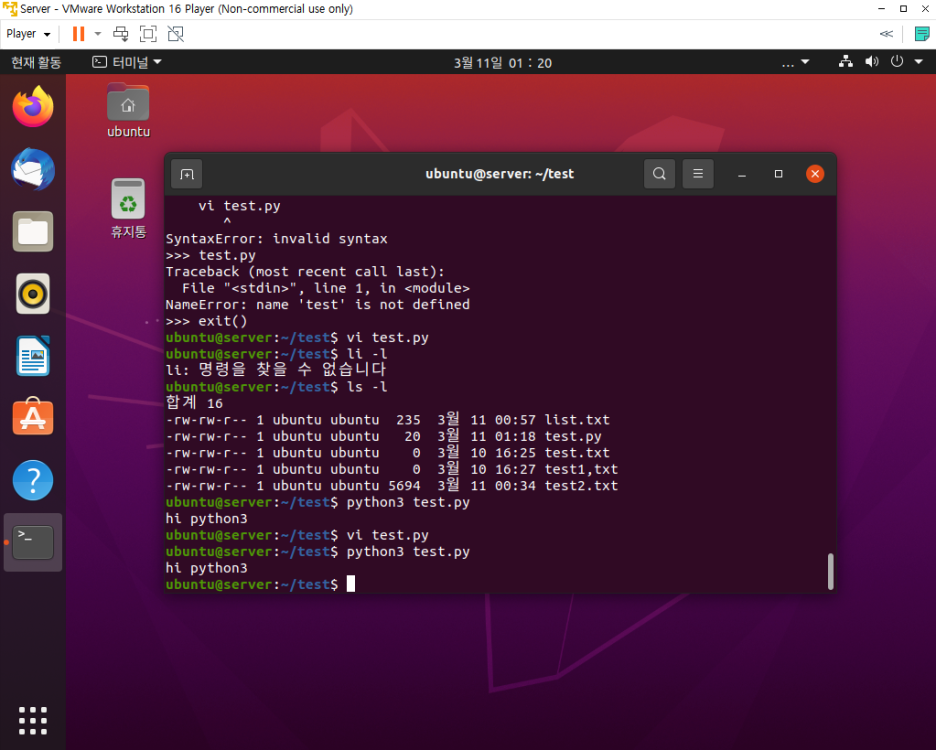Click the 5694 file size value
Screen dimensions: 936x750
[x=404, y=485]
